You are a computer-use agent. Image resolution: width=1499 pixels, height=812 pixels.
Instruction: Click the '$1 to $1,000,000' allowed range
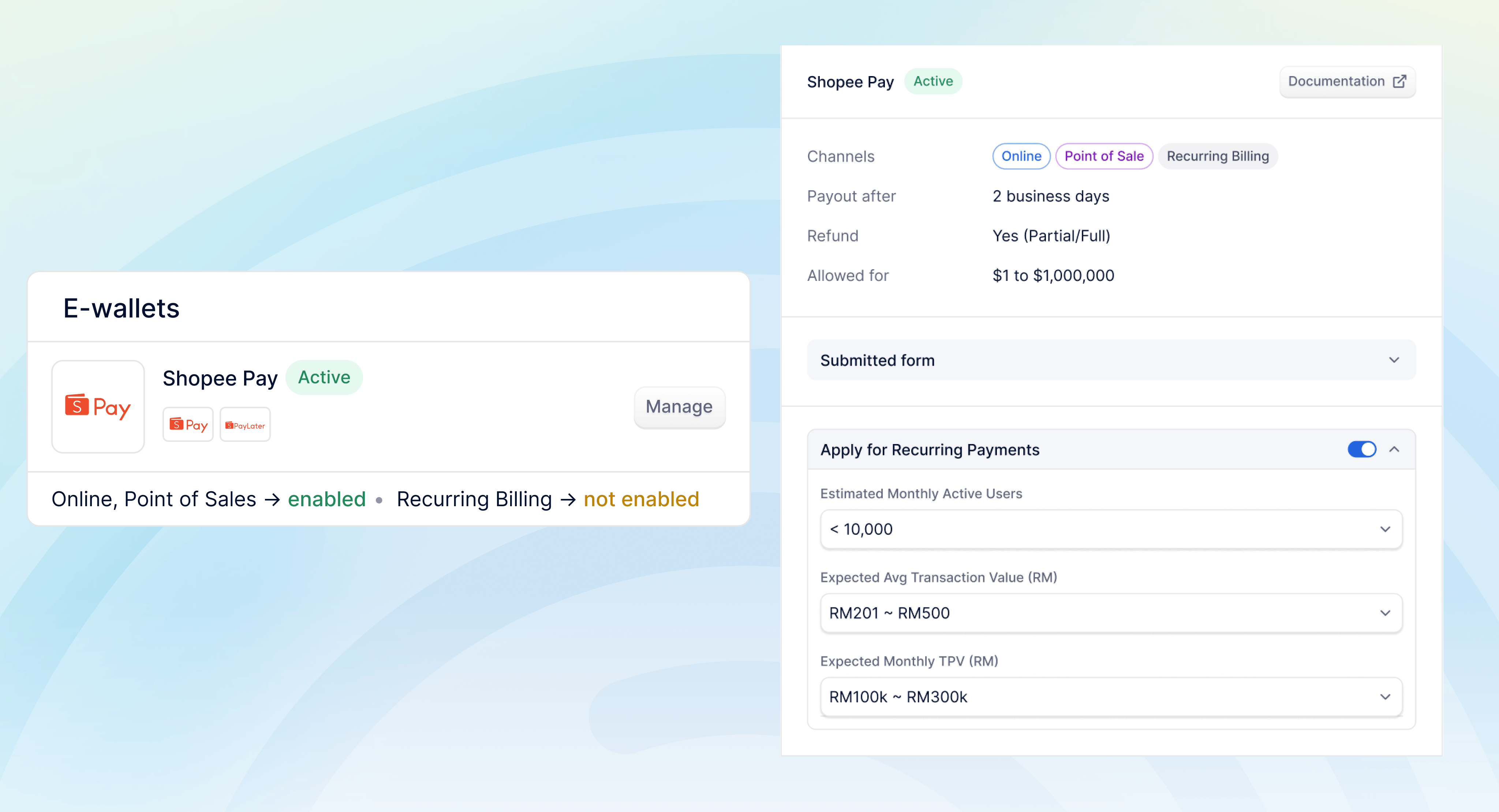tap(1053, 275)
